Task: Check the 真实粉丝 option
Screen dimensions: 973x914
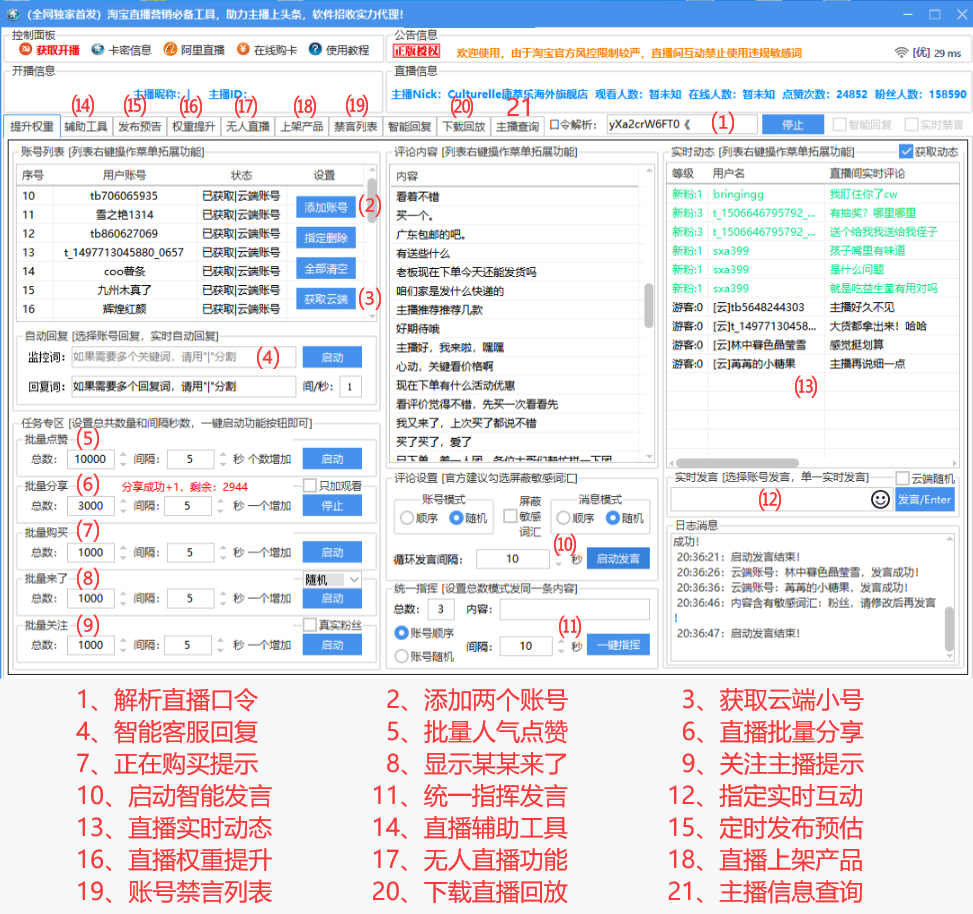Action: pyautogui.click(x=309, y=625)
